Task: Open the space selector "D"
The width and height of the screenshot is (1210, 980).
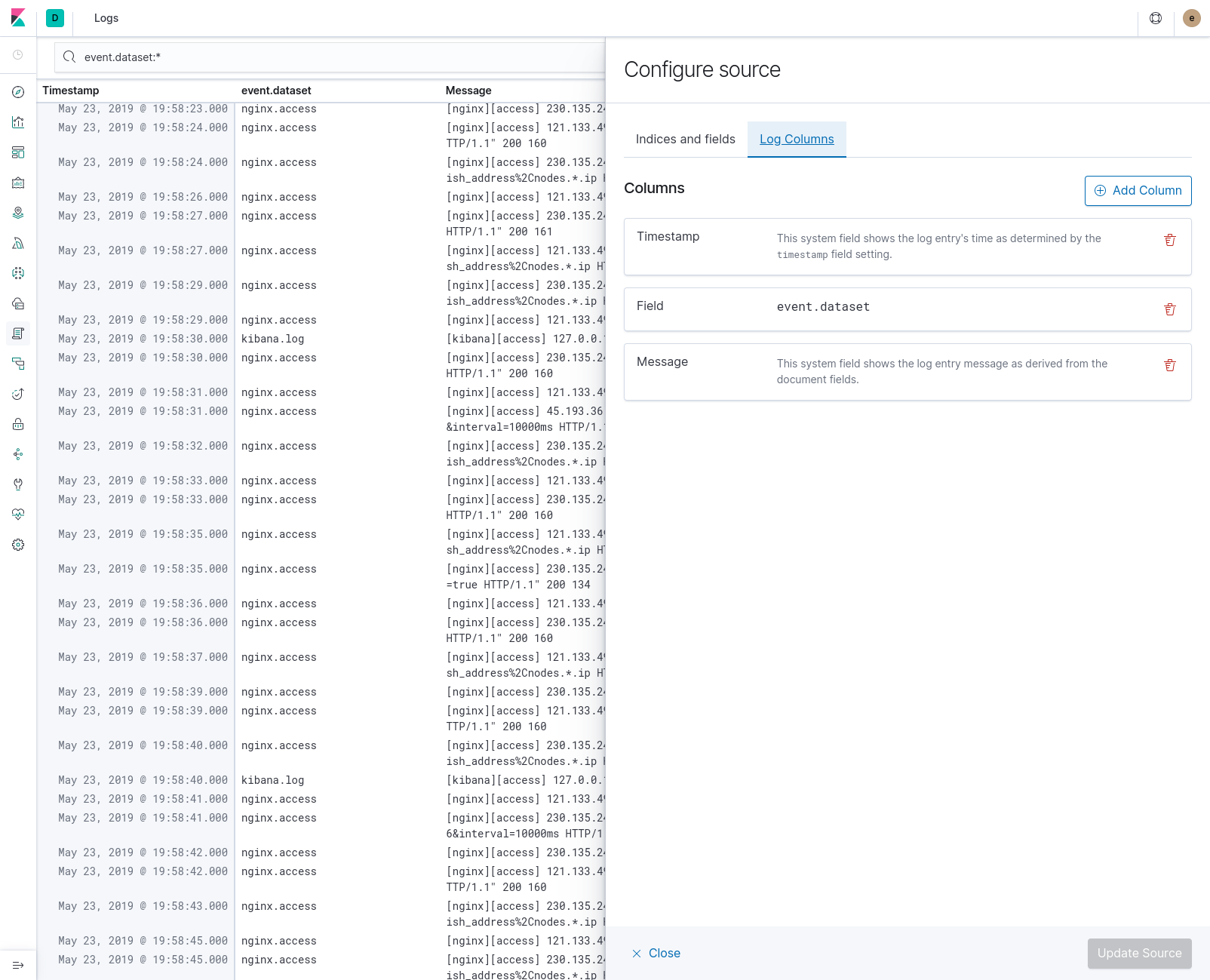Action: click(x=55, y=18)
